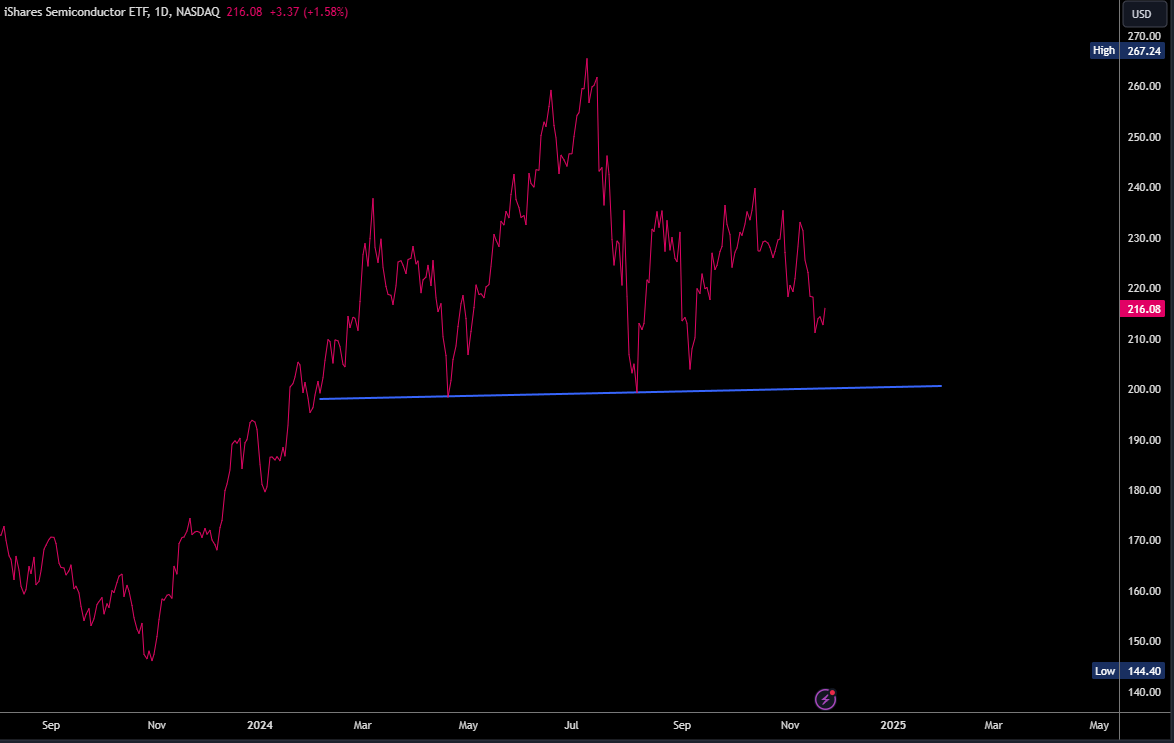
Task: Click the Jul time axis label
Action: 571,725
